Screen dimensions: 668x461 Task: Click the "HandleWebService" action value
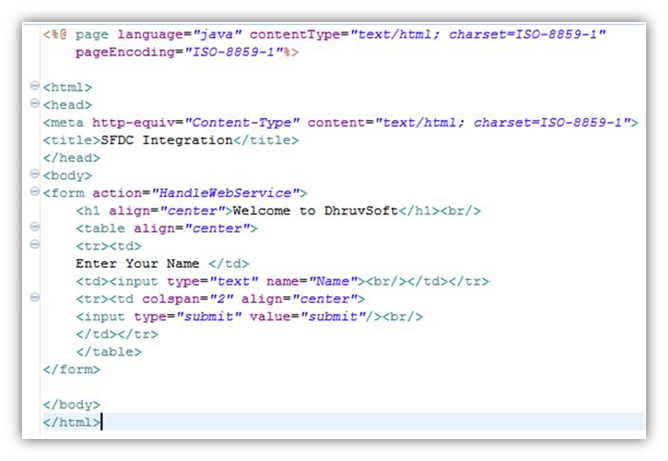coord(225,193)
